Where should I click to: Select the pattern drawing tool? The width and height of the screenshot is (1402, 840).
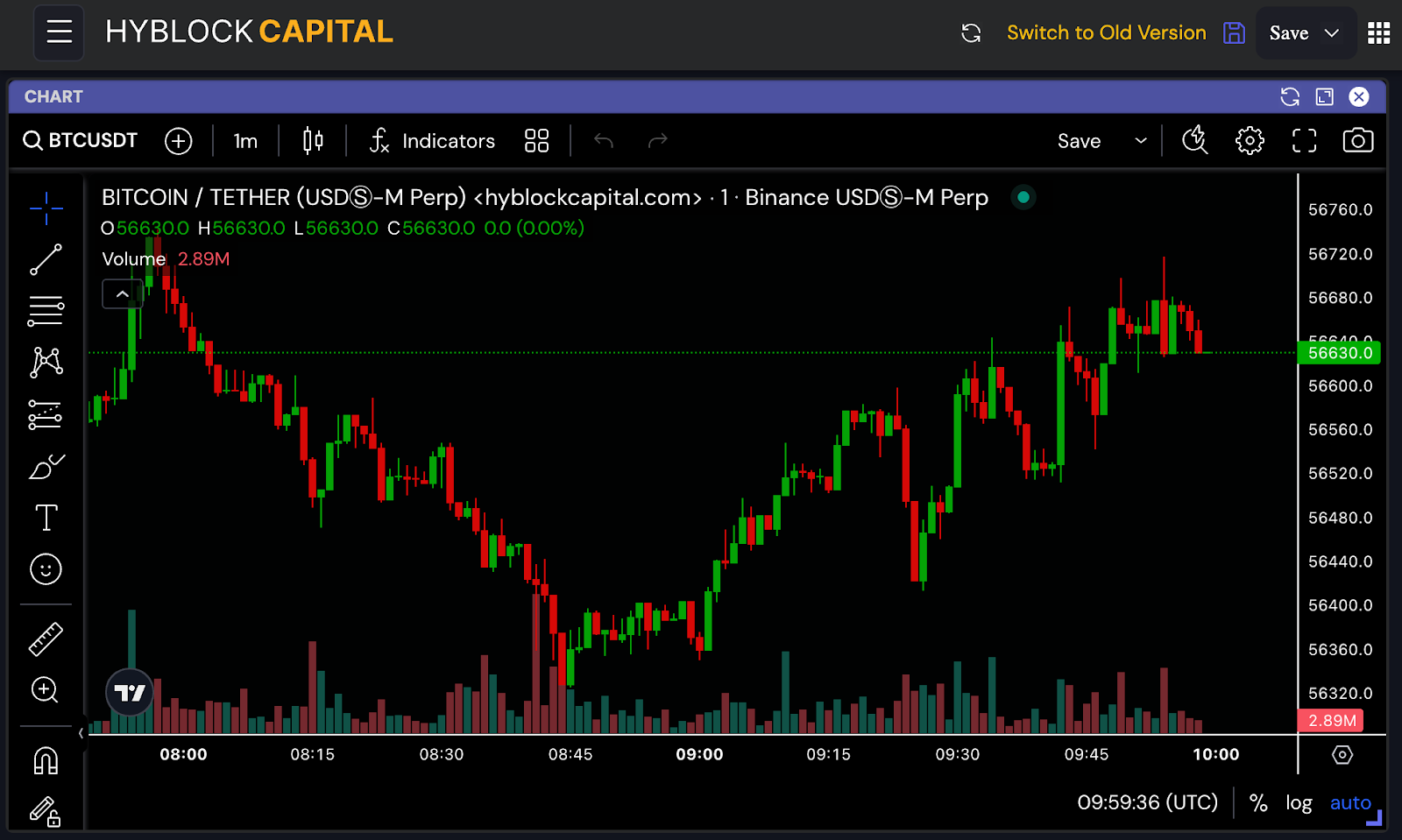point(46,363)
